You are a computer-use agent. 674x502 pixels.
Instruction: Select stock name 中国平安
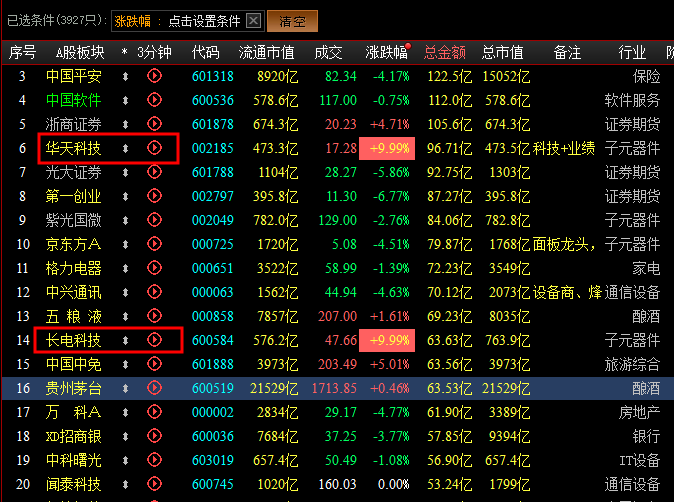(x=74, y=77)
